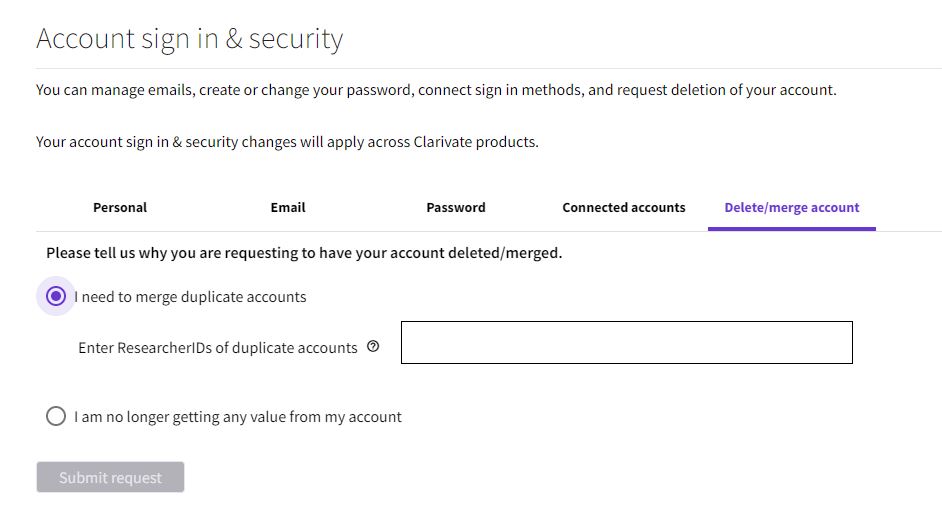Click the deletion reason prompt text
The width and height of the screenshot is (942, 529).
(x=304, y=253)
